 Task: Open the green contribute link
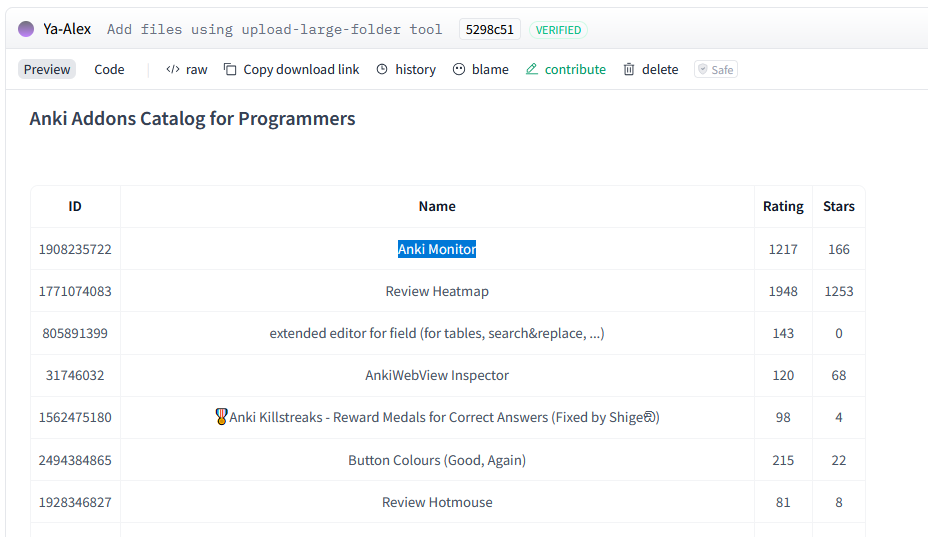point(575,69)
